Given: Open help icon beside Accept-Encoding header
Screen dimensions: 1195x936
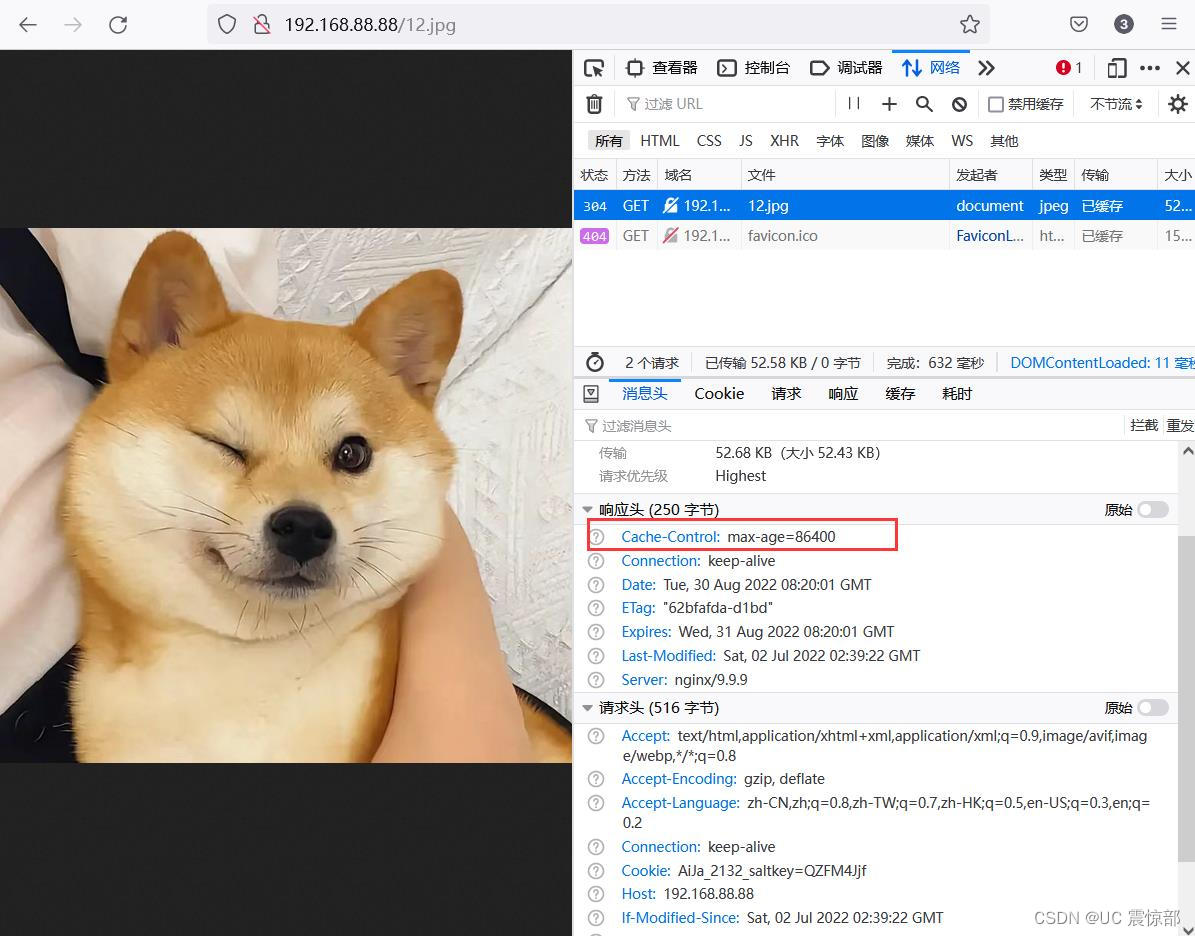Looking at the screenshot, I should click(x=597, y=779).
